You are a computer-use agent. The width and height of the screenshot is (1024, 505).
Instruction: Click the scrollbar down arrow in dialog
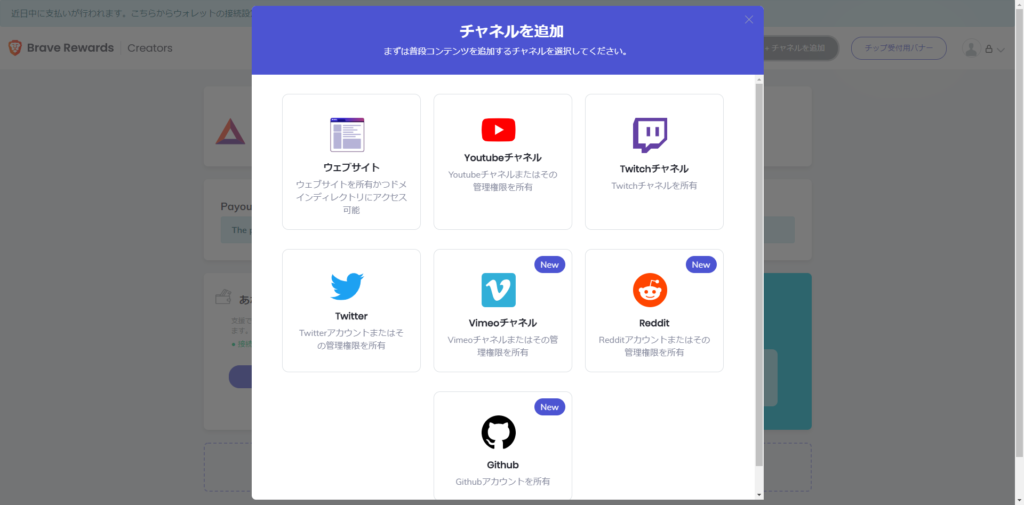[758, 494]
